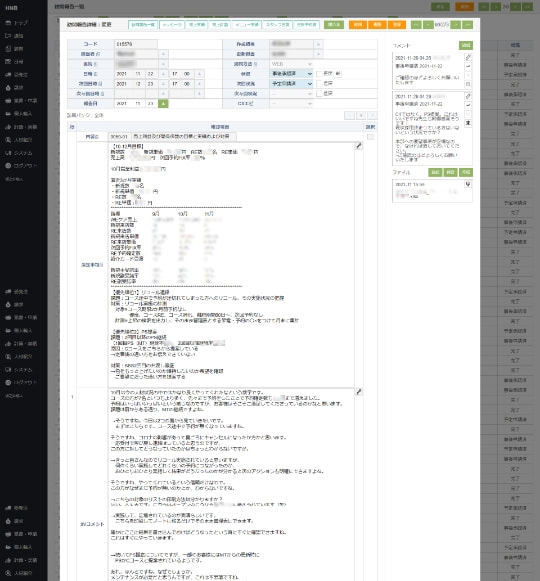Click the green add button beside the コメント heading

466,45
